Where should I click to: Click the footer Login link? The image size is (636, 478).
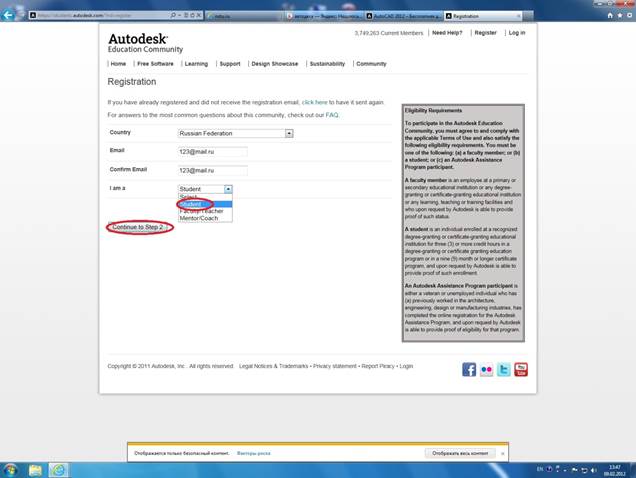406,366
